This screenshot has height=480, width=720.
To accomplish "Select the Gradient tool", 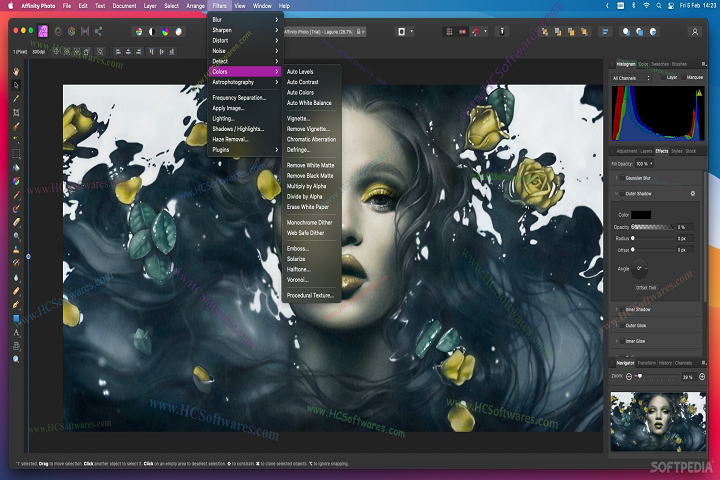I will pos(16,181).
